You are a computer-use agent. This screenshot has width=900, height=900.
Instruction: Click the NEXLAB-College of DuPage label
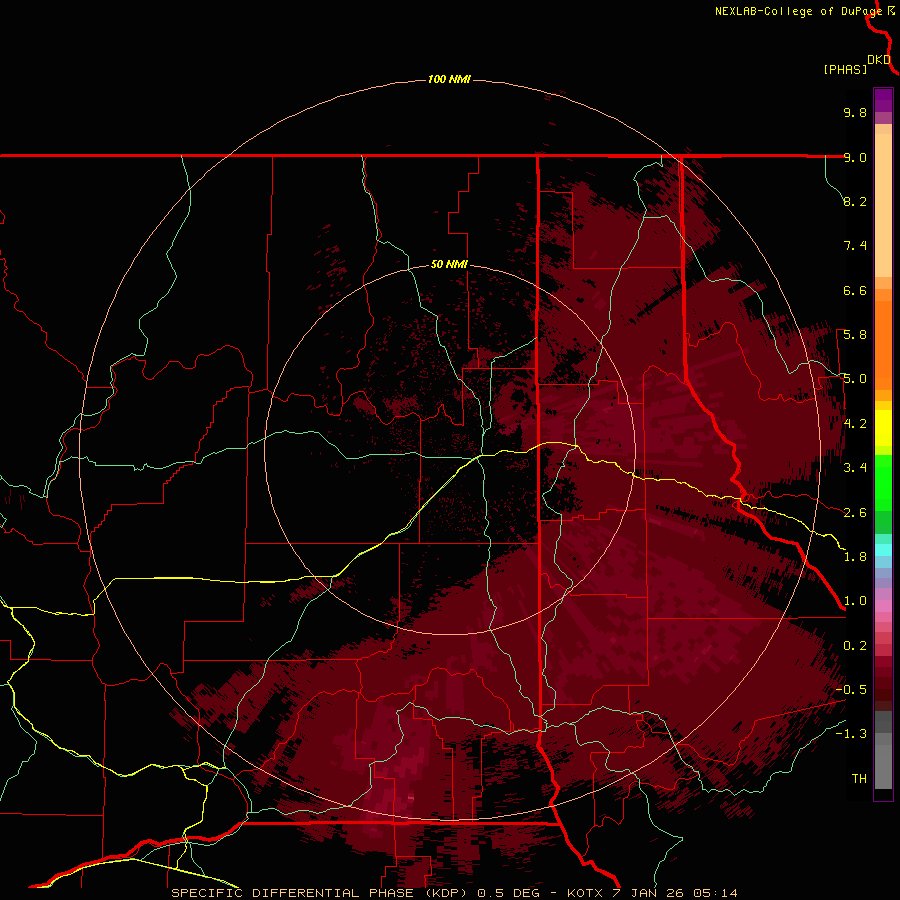[x=798, y=11]
